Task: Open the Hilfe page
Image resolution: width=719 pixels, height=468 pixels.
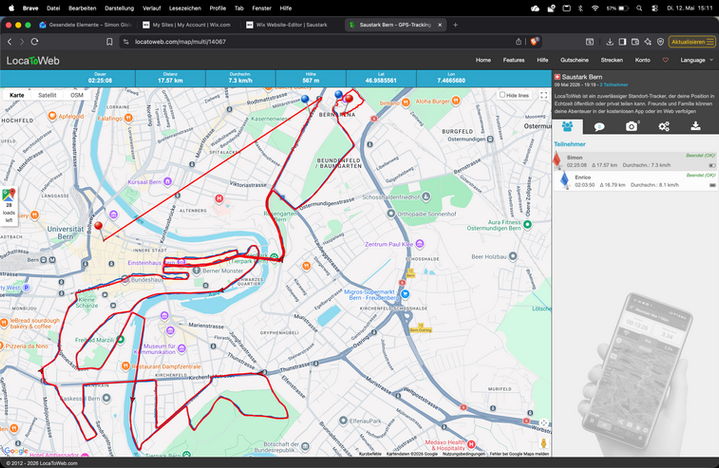Action: pos(542,60)
